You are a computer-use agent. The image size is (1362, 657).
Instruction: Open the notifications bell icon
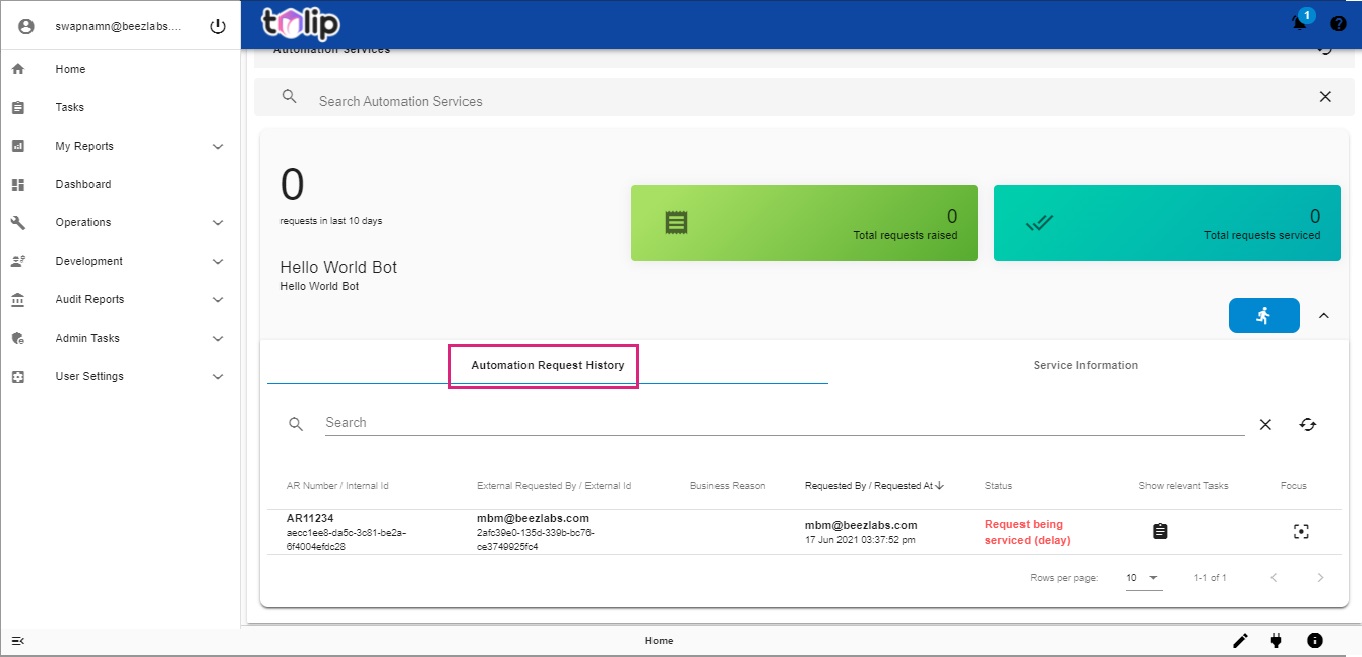(x=1299, y=23)
